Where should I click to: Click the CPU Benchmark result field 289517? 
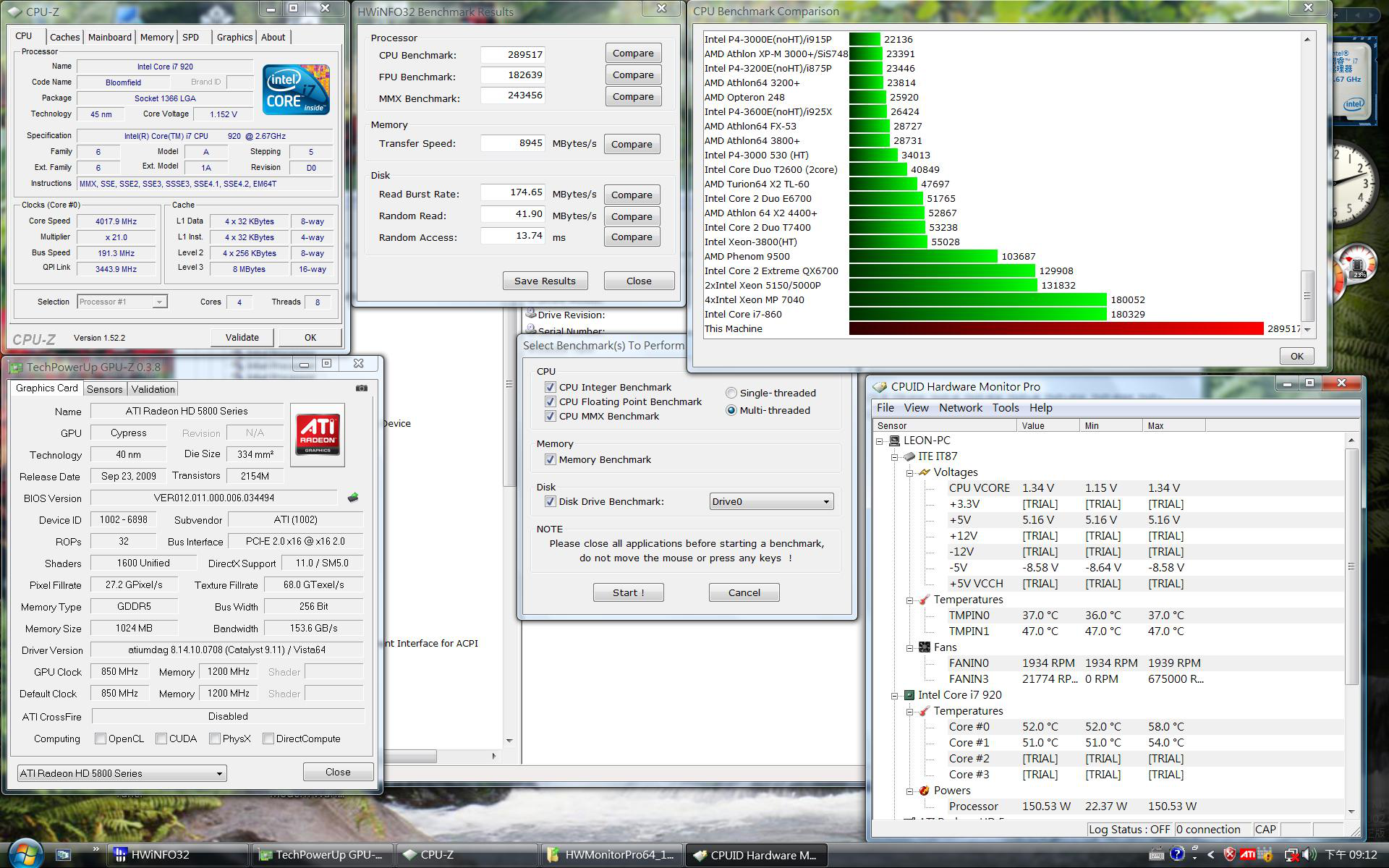513,54
